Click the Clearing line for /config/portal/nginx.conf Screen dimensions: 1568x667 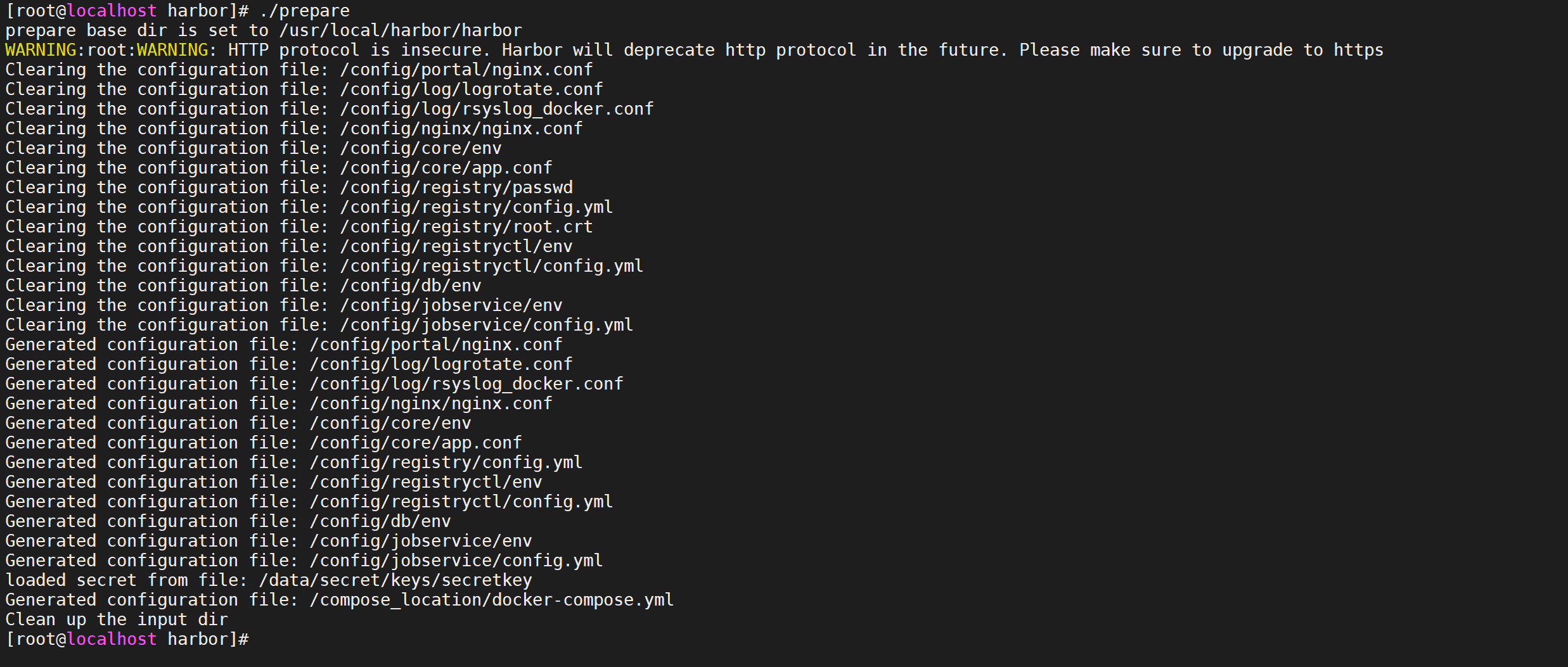tap(299, 70)
